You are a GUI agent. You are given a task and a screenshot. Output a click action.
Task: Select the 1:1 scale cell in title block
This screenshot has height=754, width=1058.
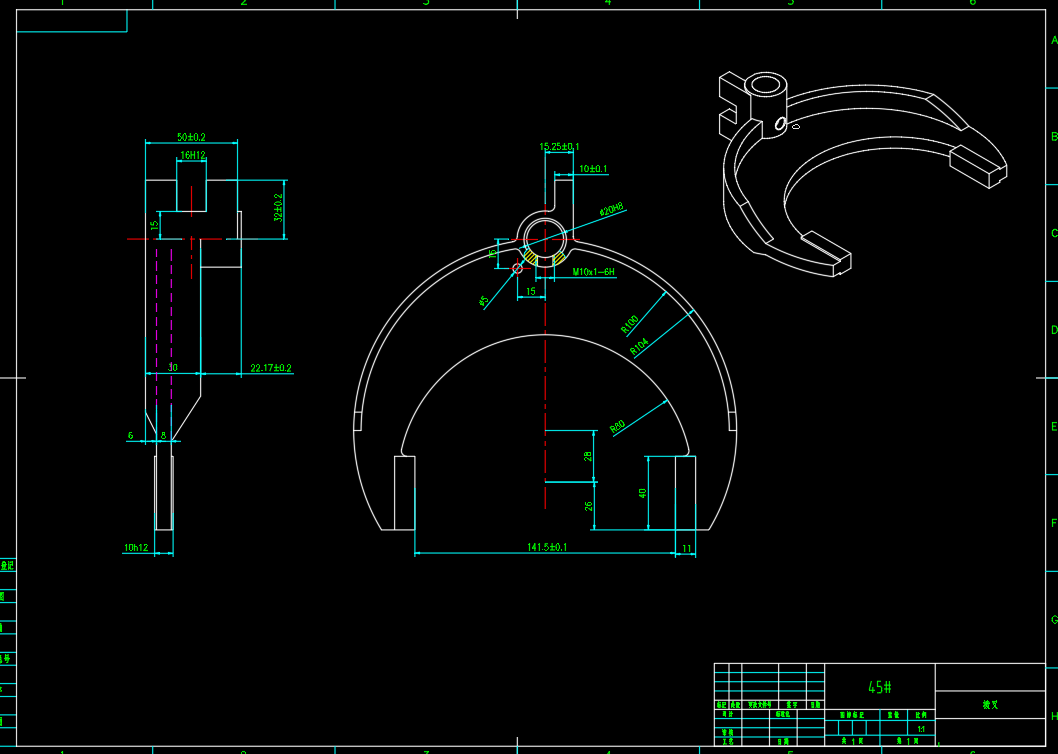[x=920, y=730]
